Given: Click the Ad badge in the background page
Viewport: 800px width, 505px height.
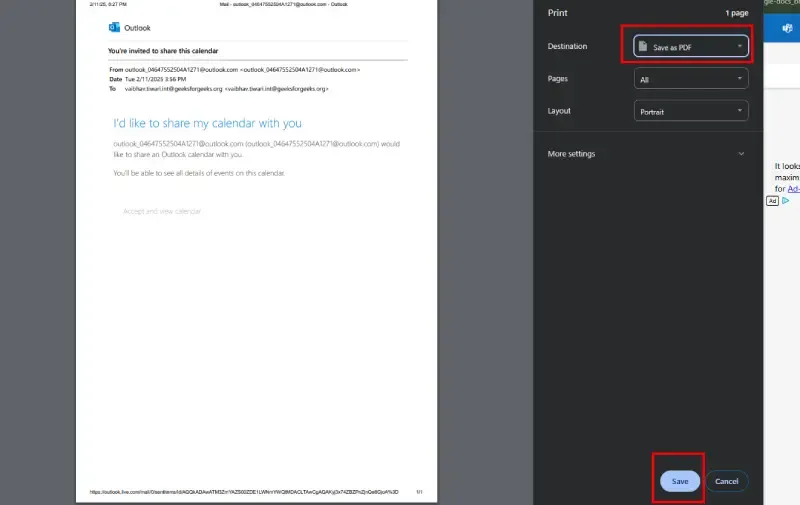Looking at the screenshot, I should click(772, 201).
